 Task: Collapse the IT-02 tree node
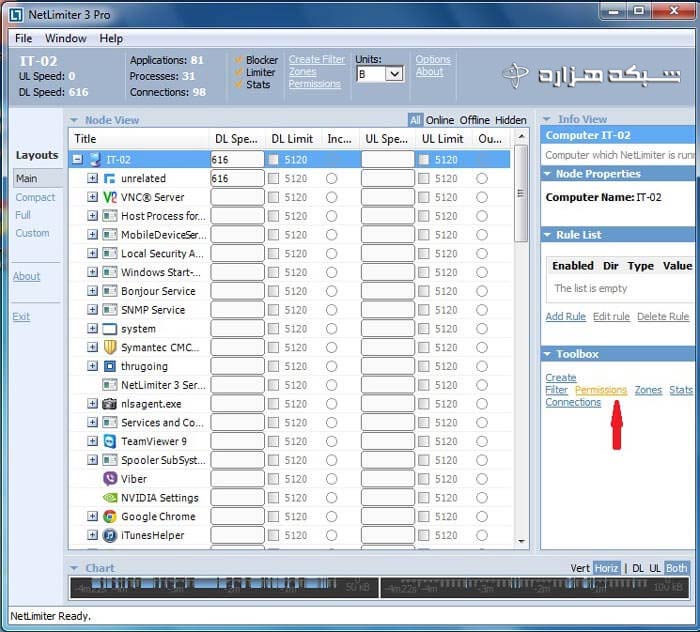click(x=78, y=159)
